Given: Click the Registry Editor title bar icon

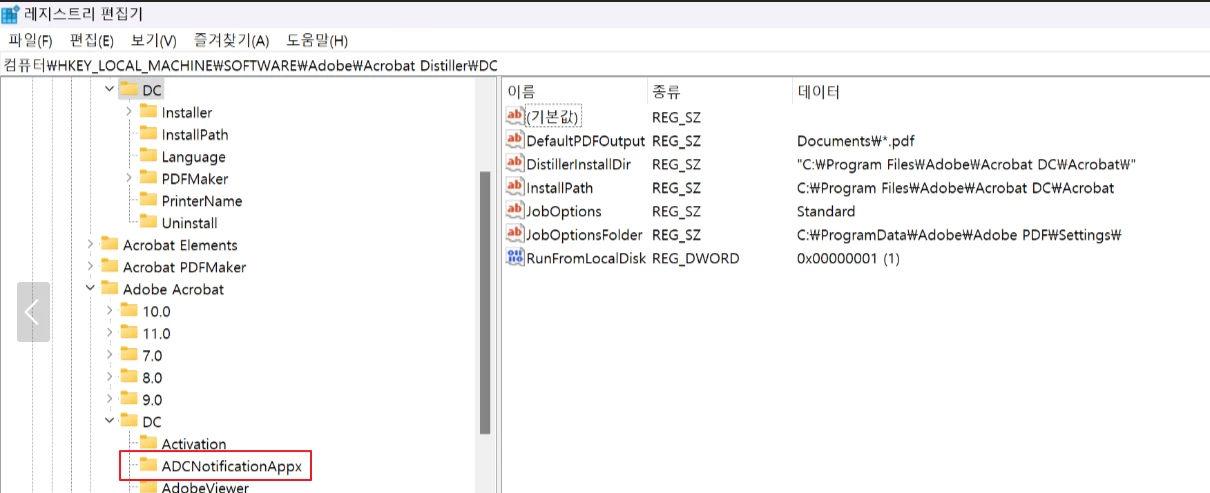Looking at the screenshot, I should 9,13.
